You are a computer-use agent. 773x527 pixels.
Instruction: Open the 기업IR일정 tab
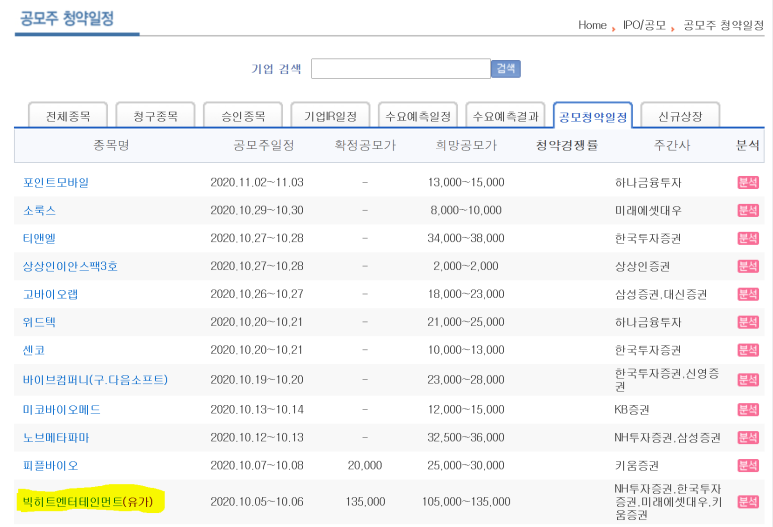pos(331,115)
